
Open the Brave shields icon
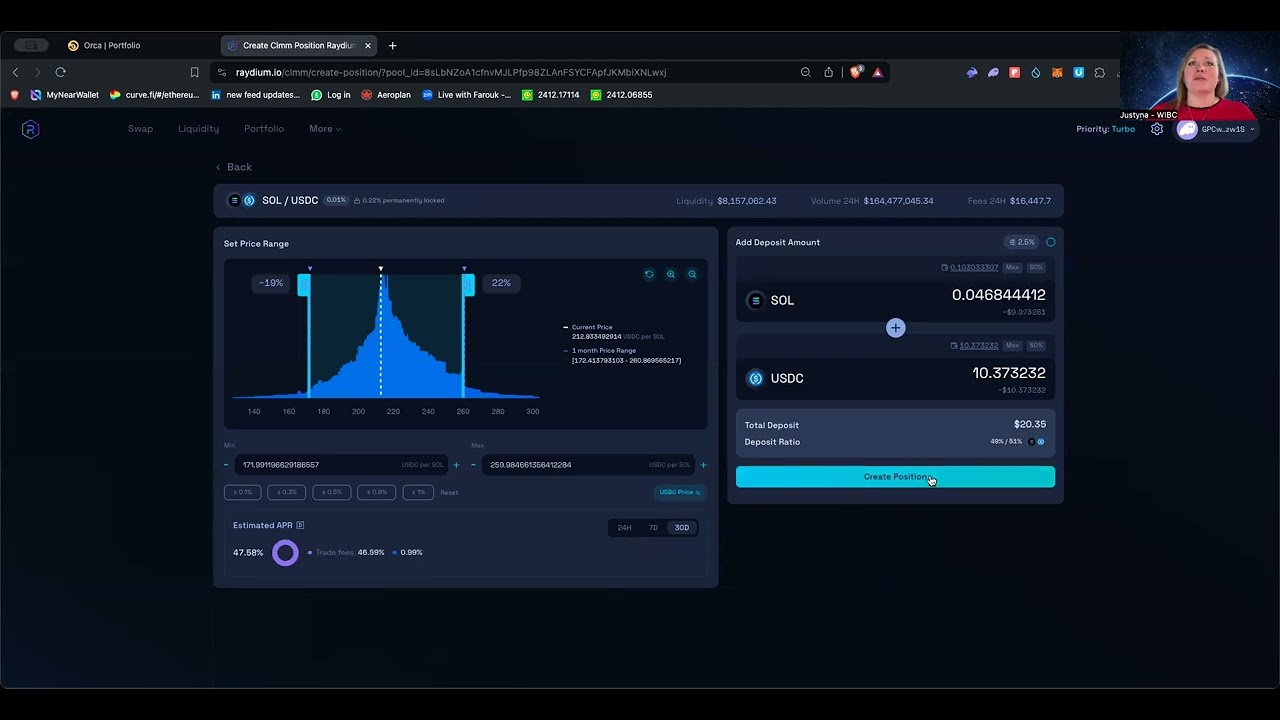tap(855, 72)
